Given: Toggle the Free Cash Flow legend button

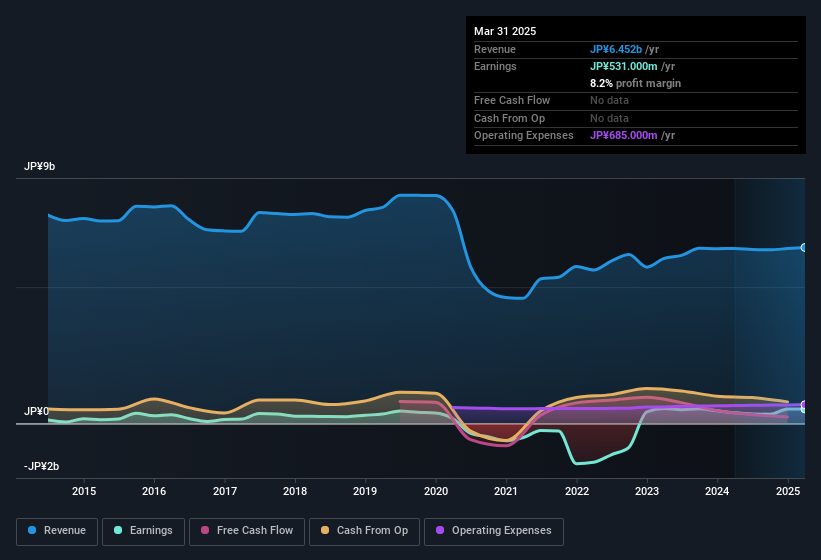Looking at the screenshot, I should pos(247,531).
